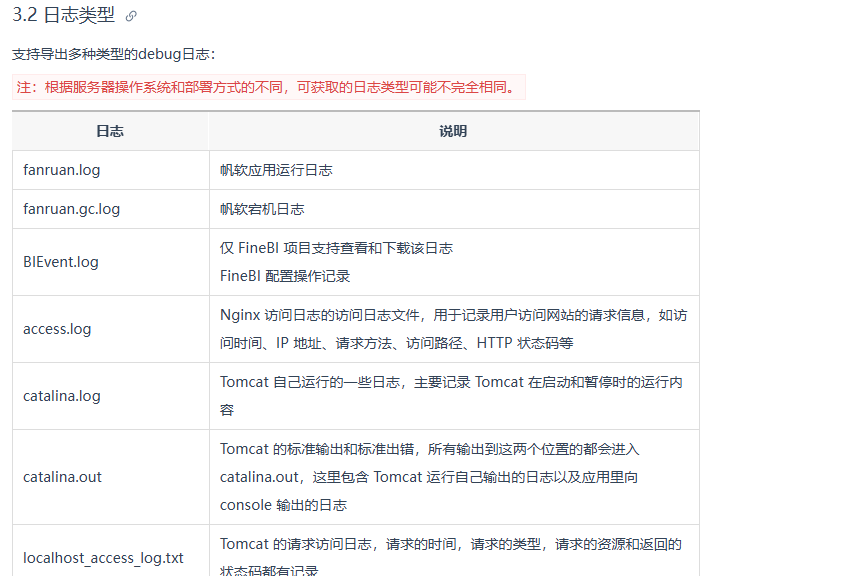855x576 pixels.
Task: Click the line console 输出的日志
Action: [x=283, y=505]
